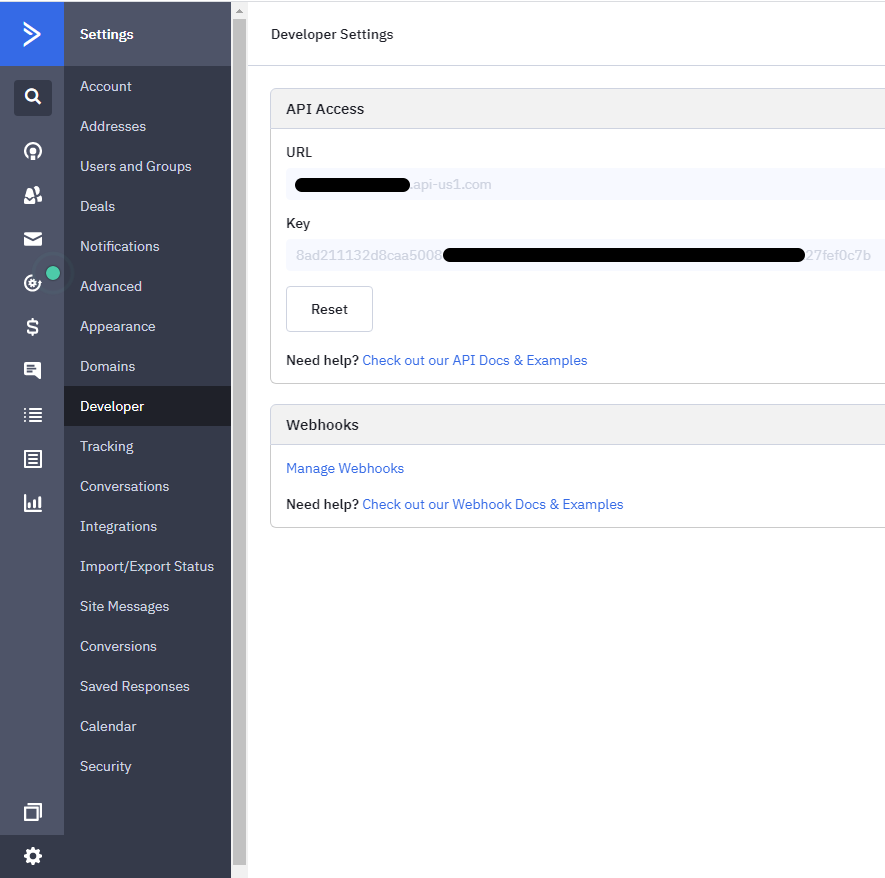Image resolution: width=885 pixels, height=878 pixels.
Task: Open the Security settings page
Action: pyautogui.click(x=106, y=766)
